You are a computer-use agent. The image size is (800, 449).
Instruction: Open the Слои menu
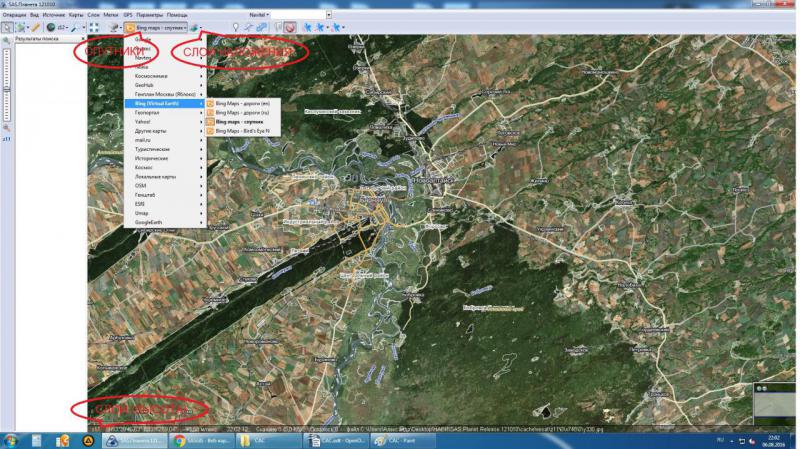point(93,16)
